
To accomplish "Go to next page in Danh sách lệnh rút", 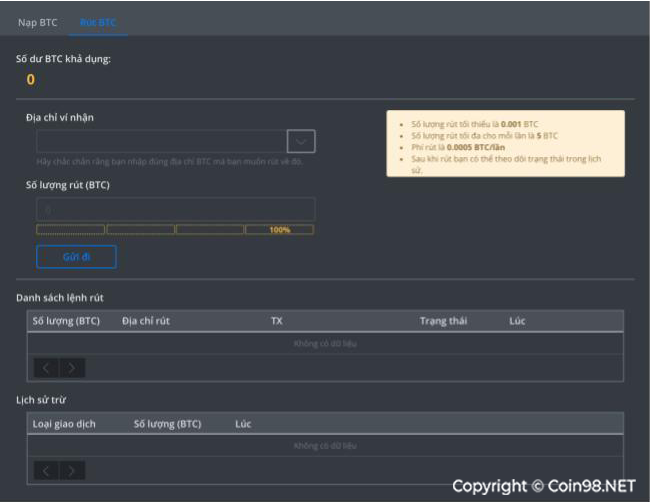I will point(72,368).
